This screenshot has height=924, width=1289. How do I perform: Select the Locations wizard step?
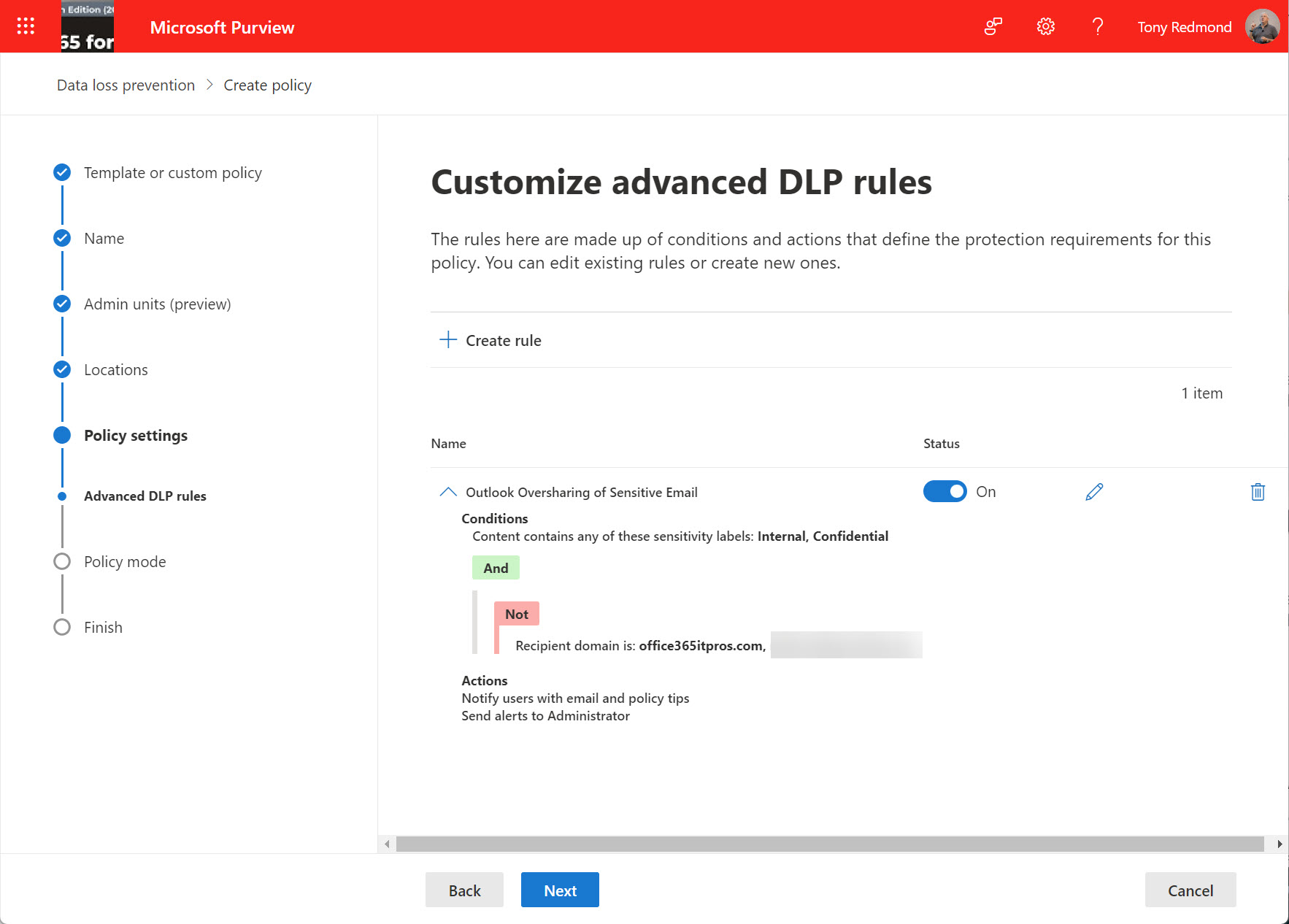tap(115, 370)
